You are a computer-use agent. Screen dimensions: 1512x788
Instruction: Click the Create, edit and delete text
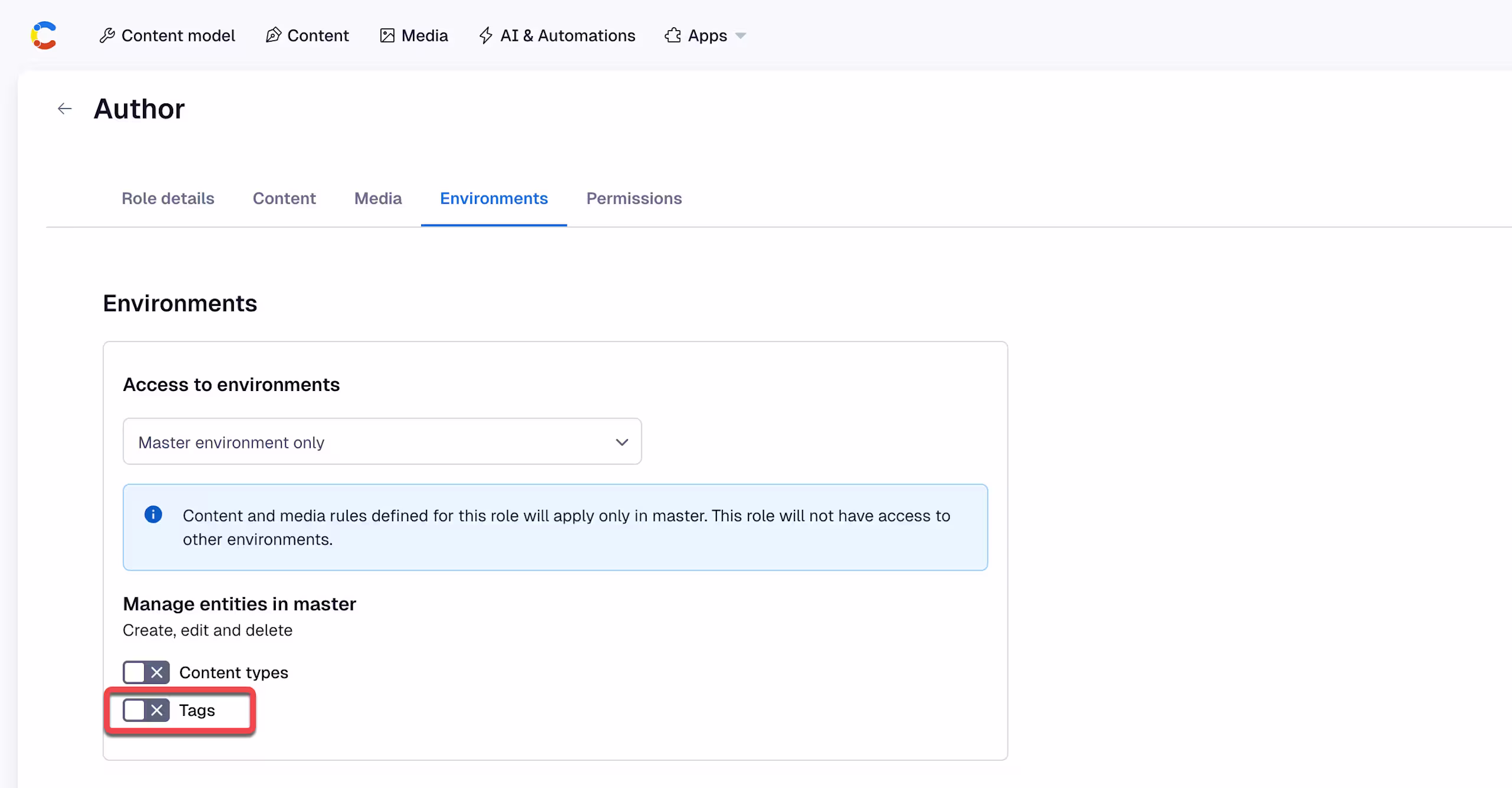[x=207, y=630]
